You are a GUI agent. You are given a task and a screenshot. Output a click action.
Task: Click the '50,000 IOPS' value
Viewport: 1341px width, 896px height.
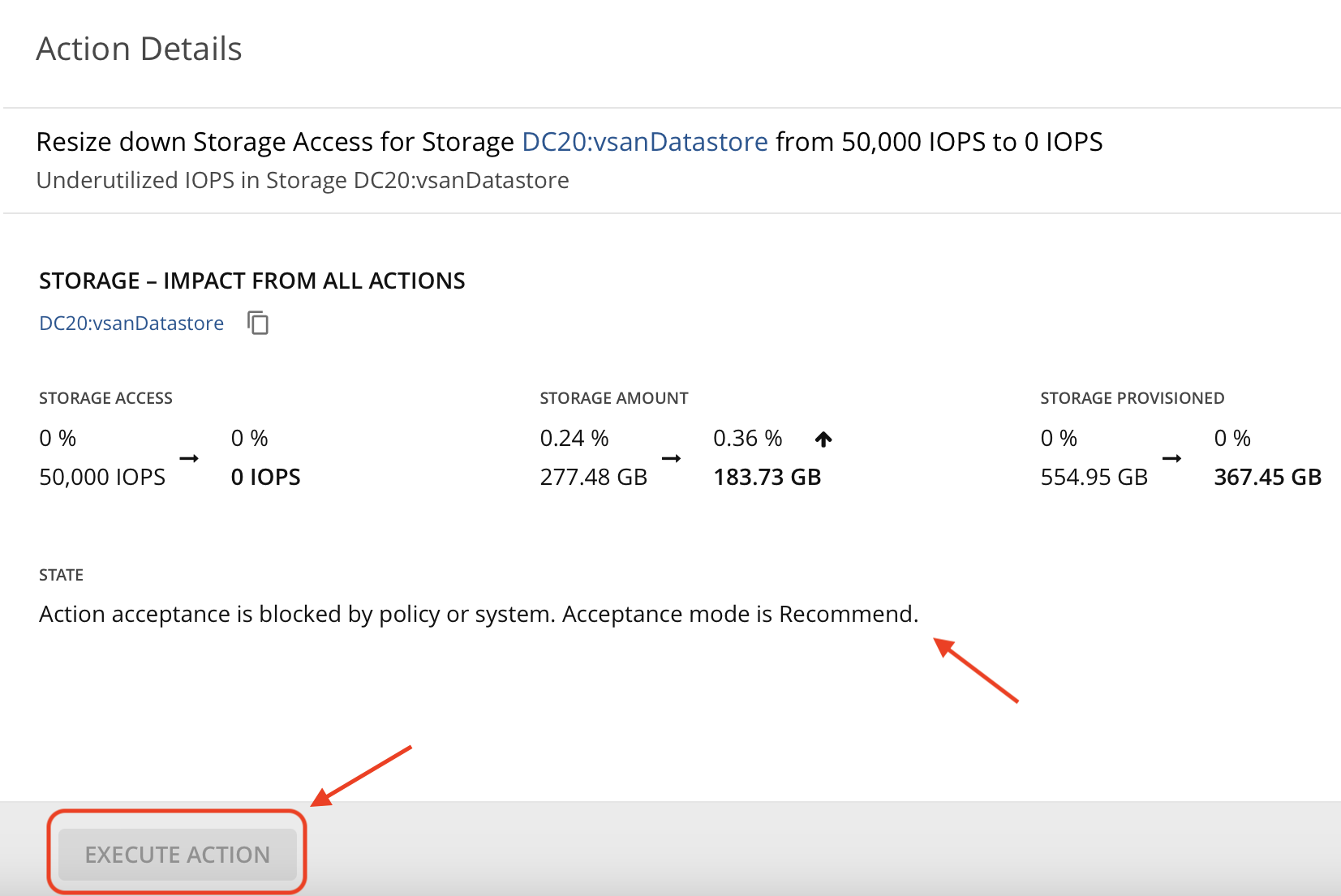pyautogui.click(x=102, y=477)
